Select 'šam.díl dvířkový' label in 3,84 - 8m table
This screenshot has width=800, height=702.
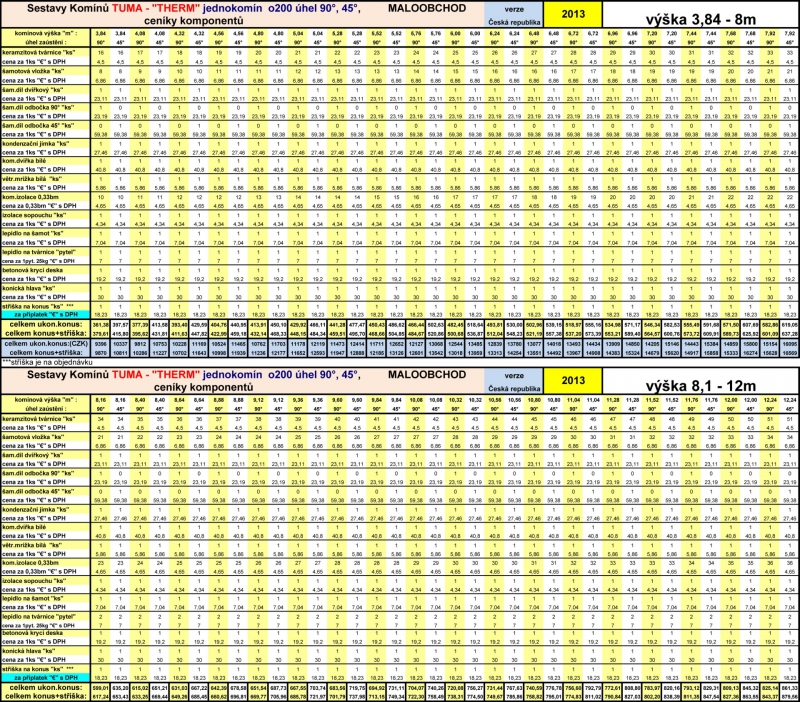(33, 89)
